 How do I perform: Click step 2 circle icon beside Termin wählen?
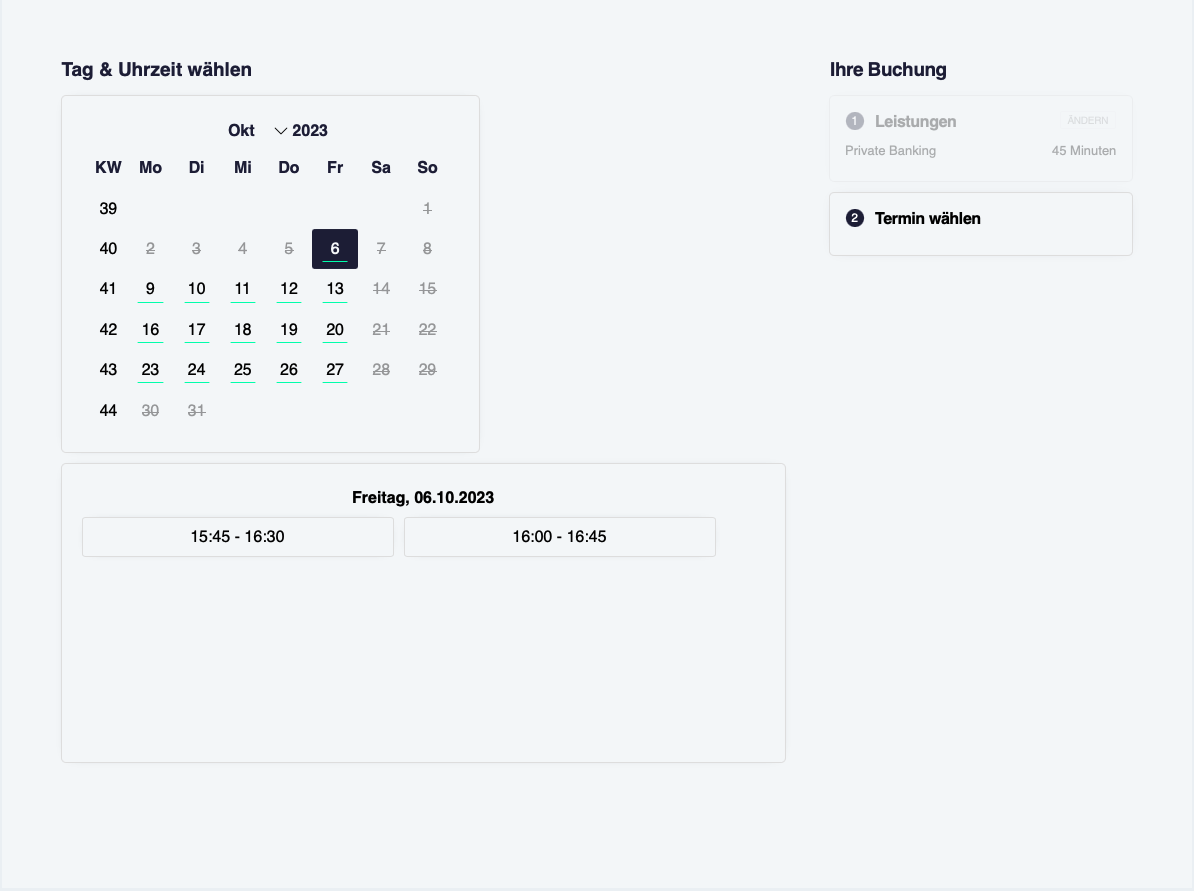854,218
